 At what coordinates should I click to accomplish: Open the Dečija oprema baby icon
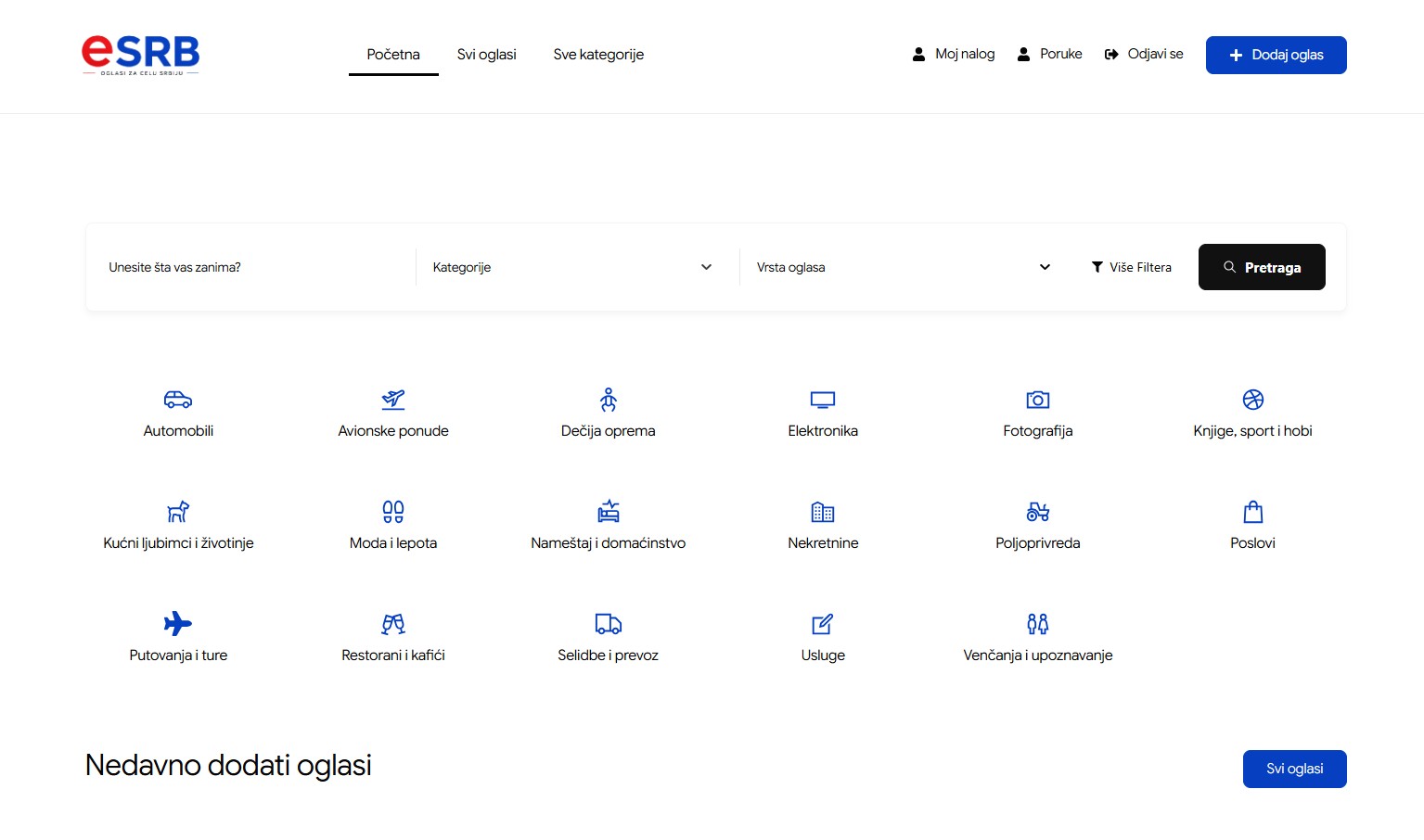point(609,400)
